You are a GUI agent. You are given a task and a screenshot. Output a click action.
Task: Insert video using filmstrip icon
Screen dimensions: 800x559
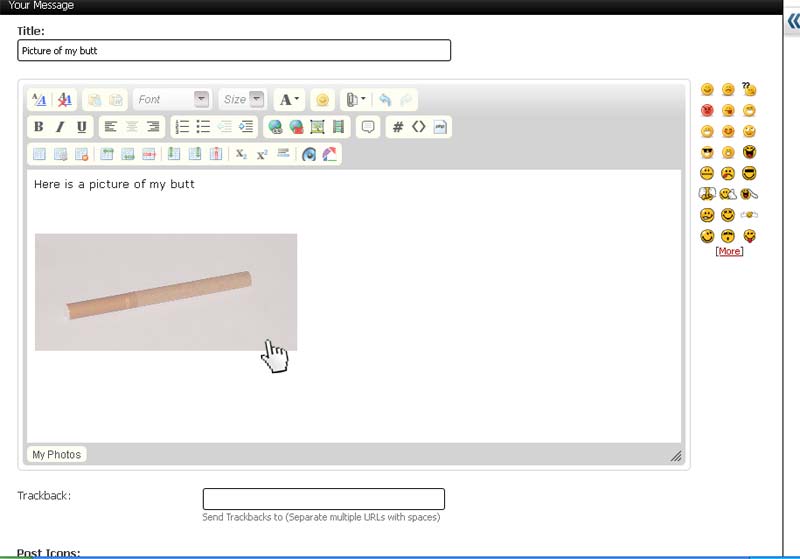click(338, 127)
